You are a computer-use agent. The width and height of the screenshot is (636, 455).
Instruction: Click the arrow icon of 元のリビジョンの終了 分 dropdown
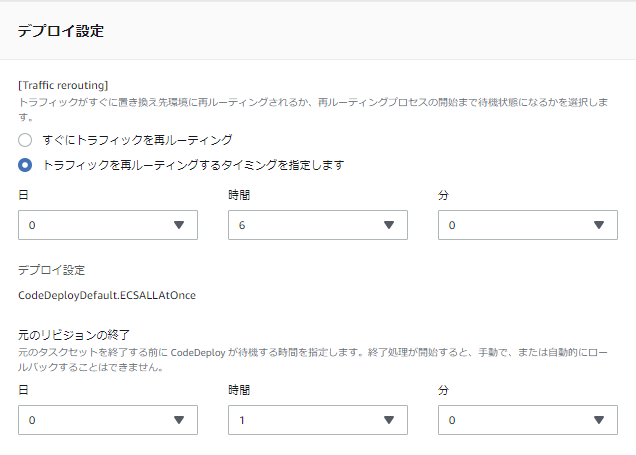click(x=600, y=420)
